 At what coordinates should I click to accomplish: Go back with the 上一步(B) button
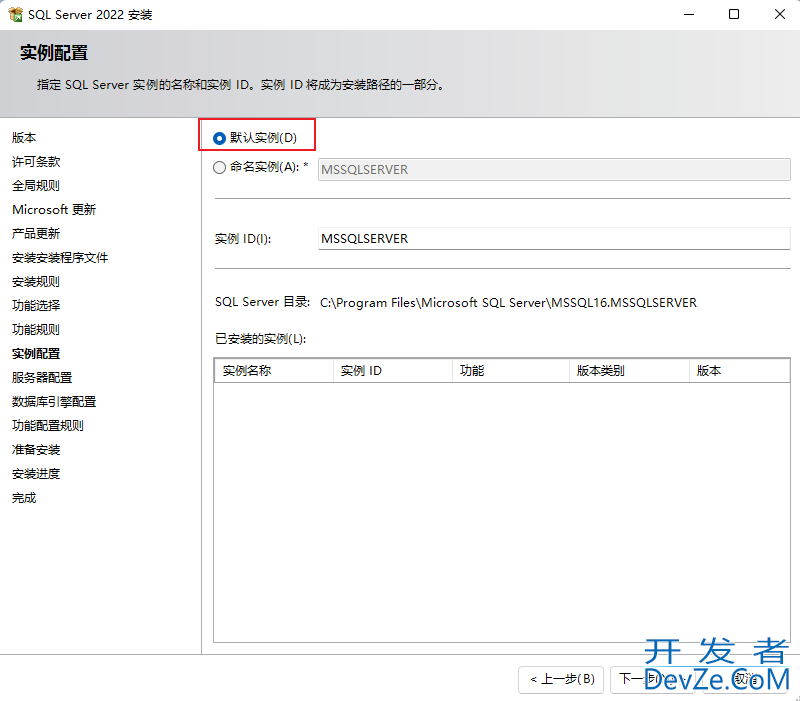point(561,679)
